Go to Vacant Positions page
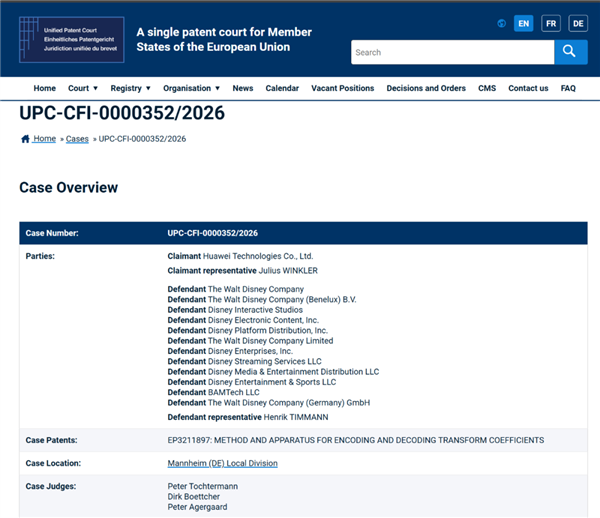The image size is (600, 518). 342,88
